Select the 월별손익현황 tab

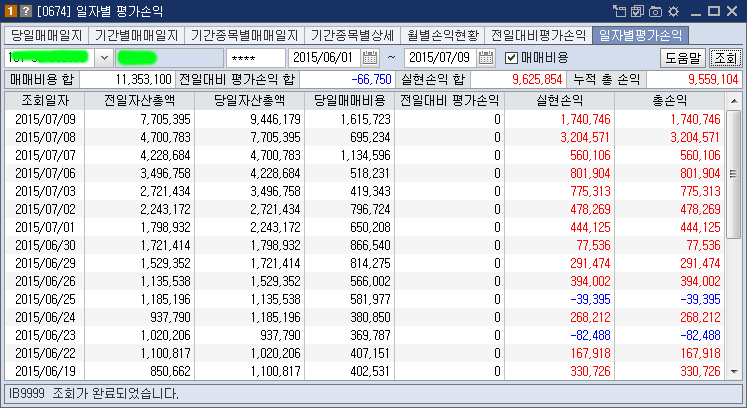(443, 35)
